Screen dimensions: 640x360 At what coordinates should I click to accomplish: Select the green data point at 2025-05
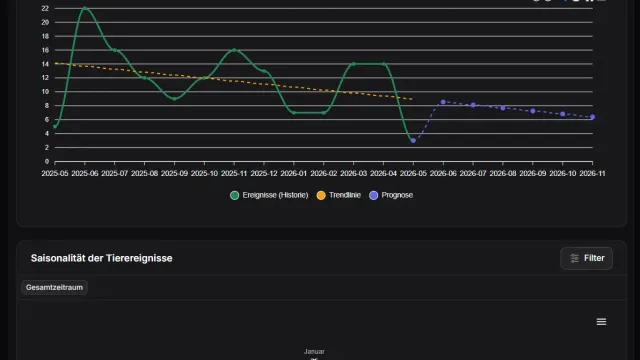(x=55, y=127)
